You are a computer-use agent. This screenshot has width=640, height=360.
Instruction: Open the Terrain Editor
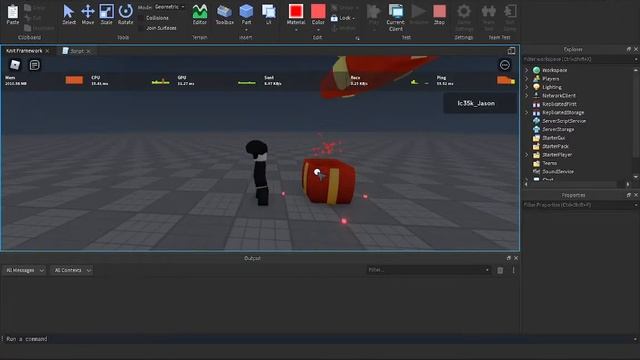200,14
